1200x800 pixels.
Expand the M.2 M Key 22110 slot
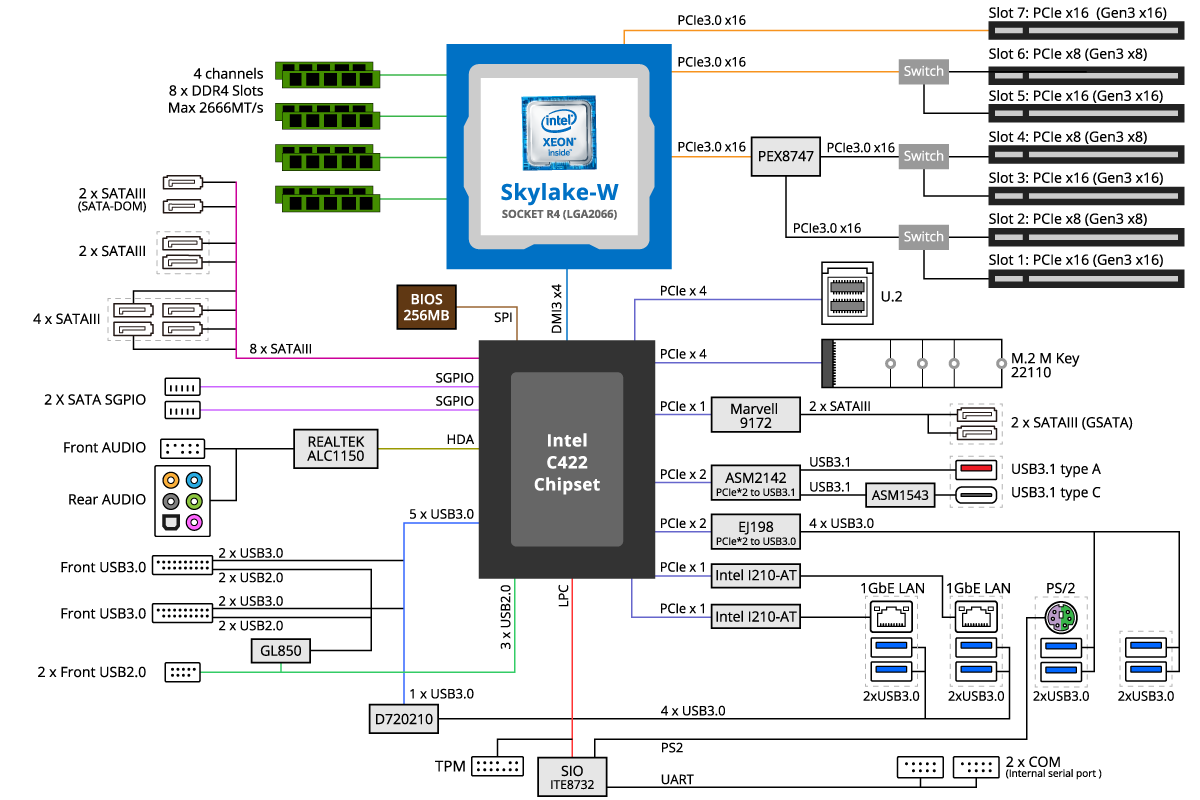tap(910, 362)
